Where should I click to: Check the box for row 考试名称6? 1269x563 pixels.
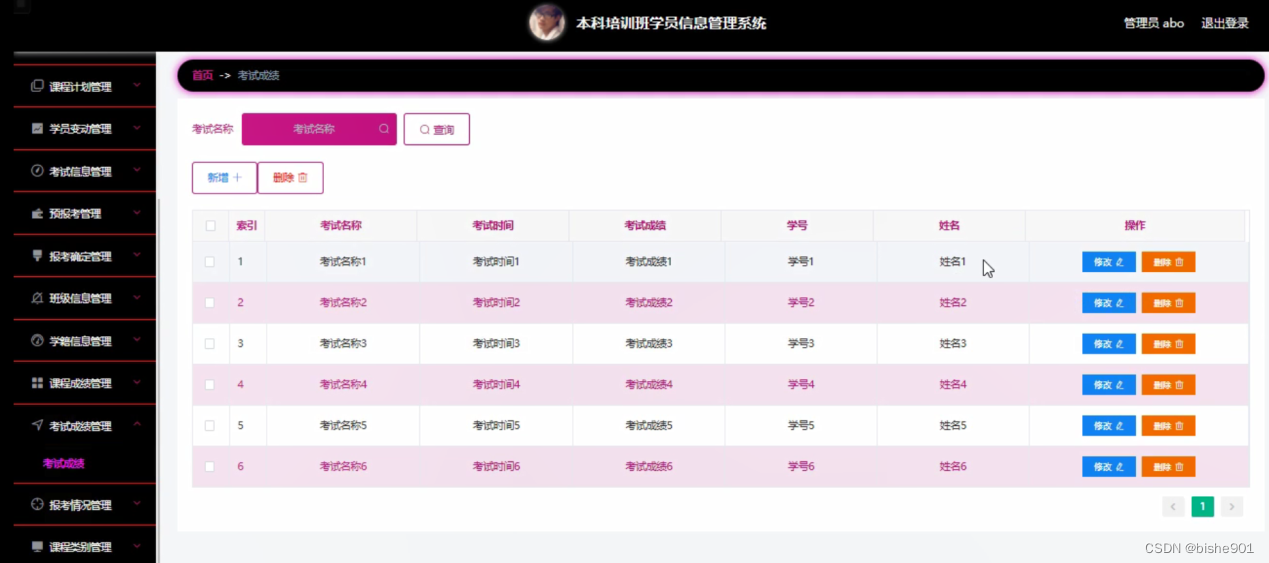pos(210,466)
